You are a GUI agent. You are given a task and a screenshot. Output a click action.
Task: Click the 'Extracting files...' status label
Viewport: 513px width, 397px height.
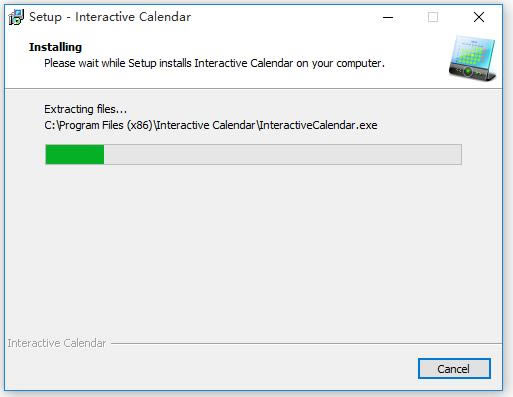click(x=85, y=109)
